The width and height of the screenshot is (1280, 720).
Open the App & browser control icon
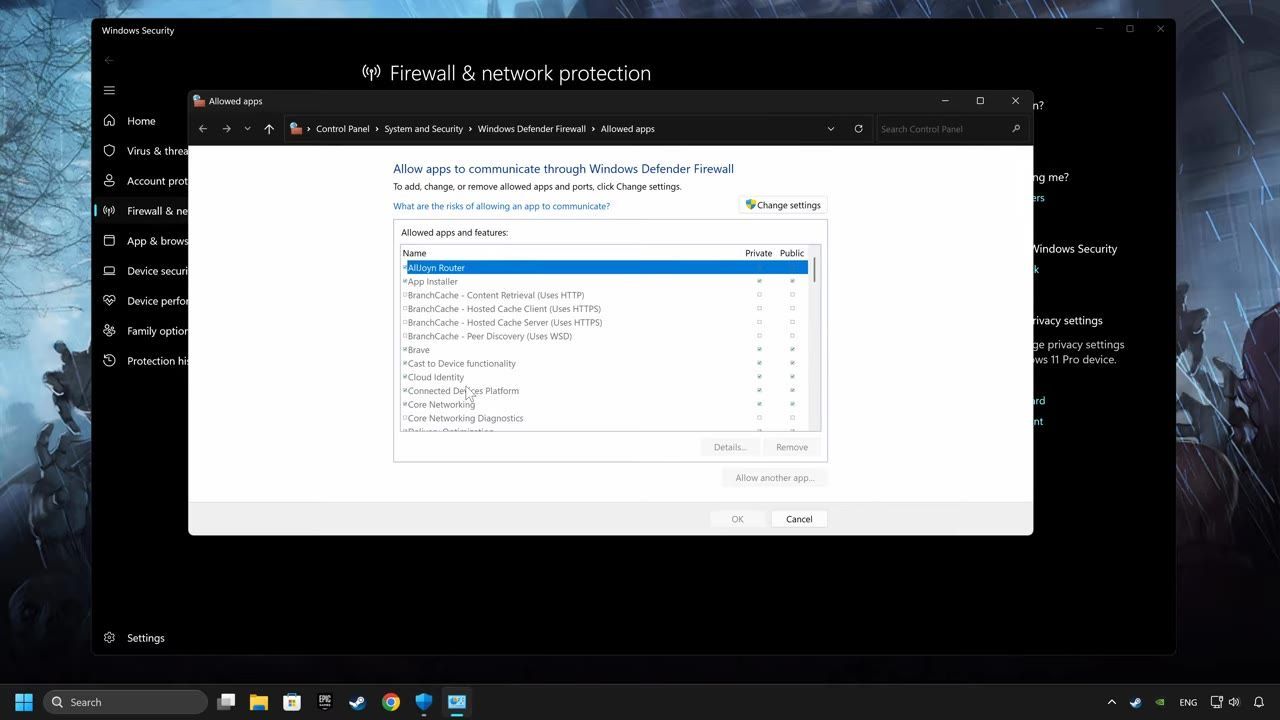point(109,241)
